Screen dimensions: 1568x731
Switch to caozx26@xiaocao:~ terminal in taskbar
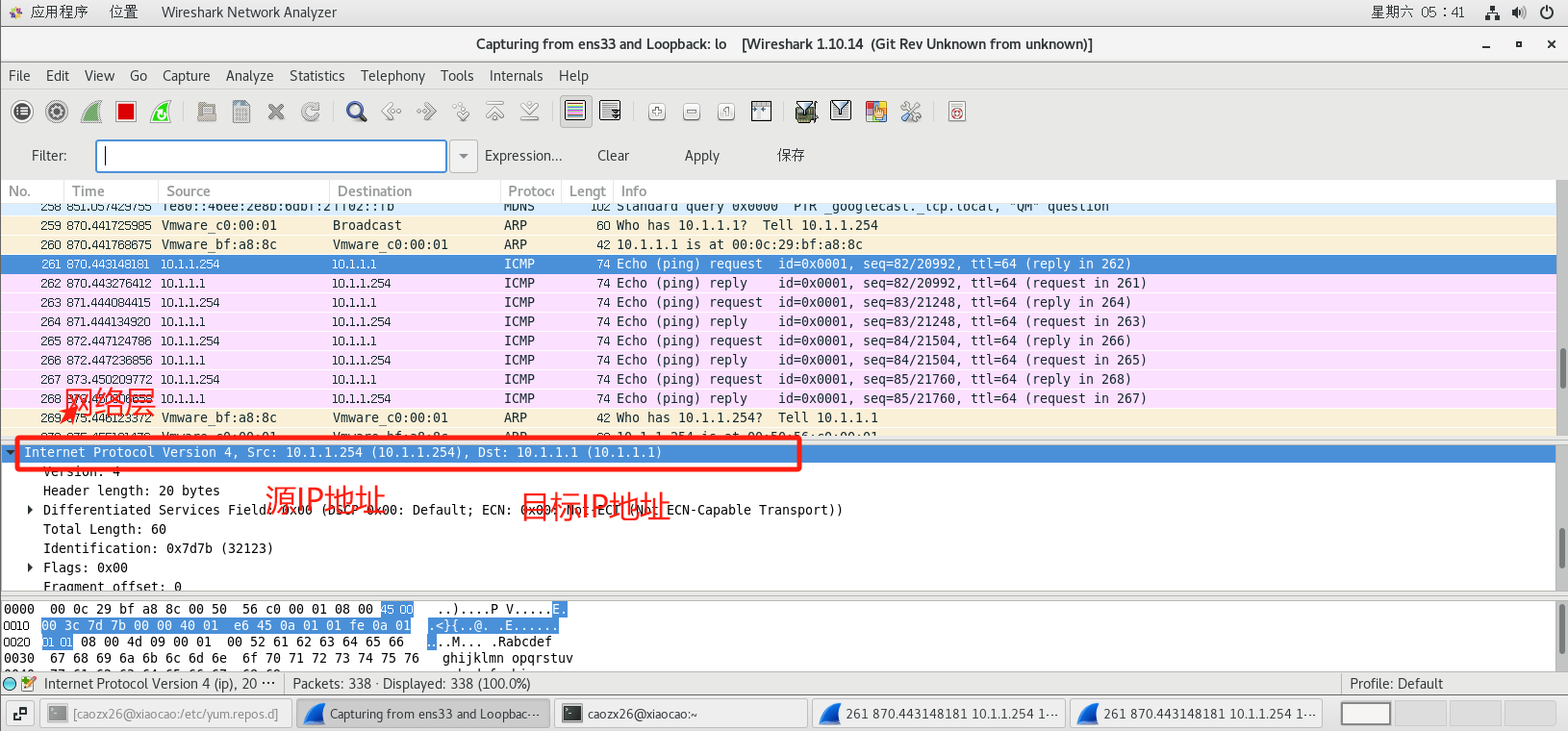tap(681, 714)
